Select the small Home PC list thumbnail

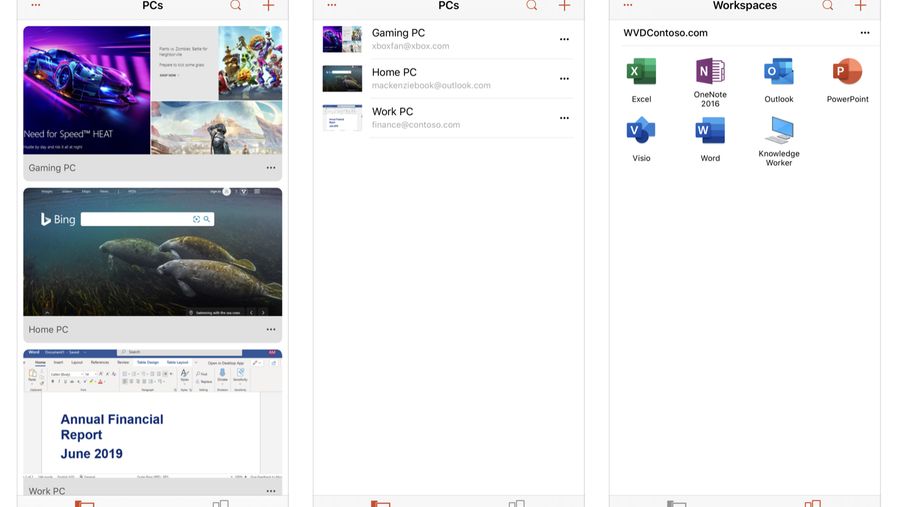(342, 79)
